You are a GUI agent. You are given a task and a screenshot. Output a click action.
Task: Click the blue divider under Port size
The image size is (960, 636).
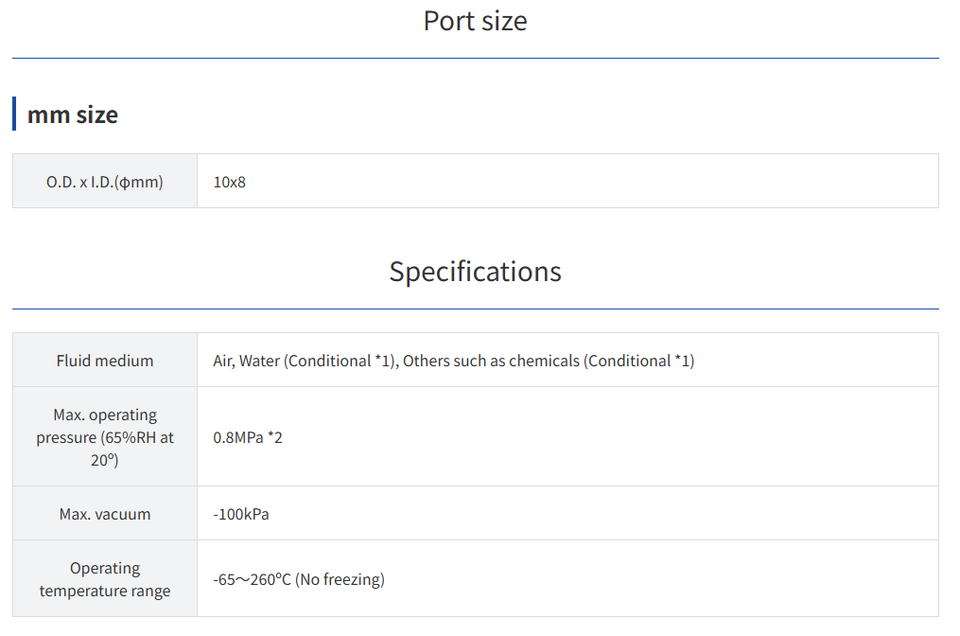475,59
